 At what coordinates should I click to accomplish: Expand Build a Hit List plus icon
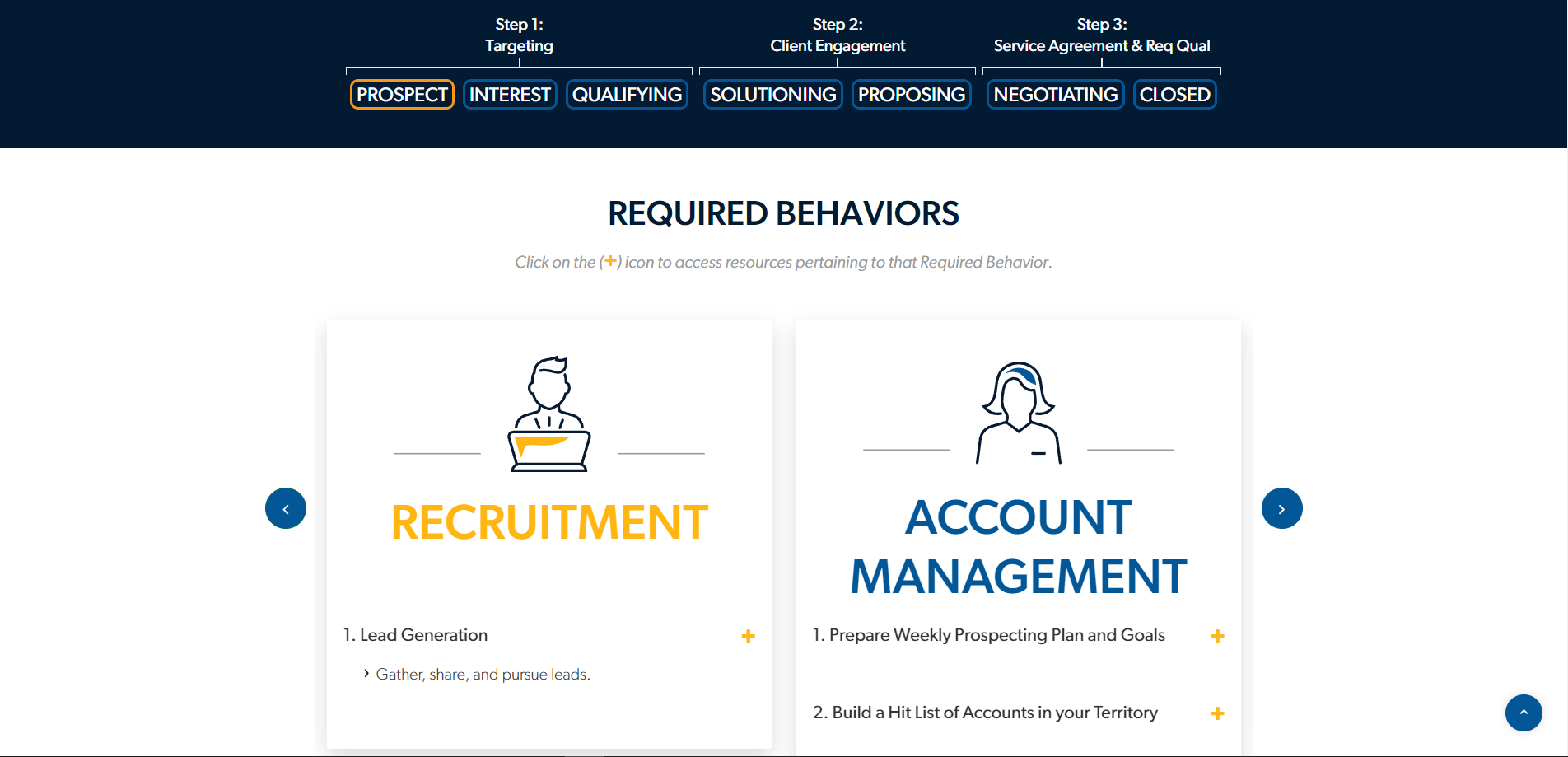pos(1217,713)
